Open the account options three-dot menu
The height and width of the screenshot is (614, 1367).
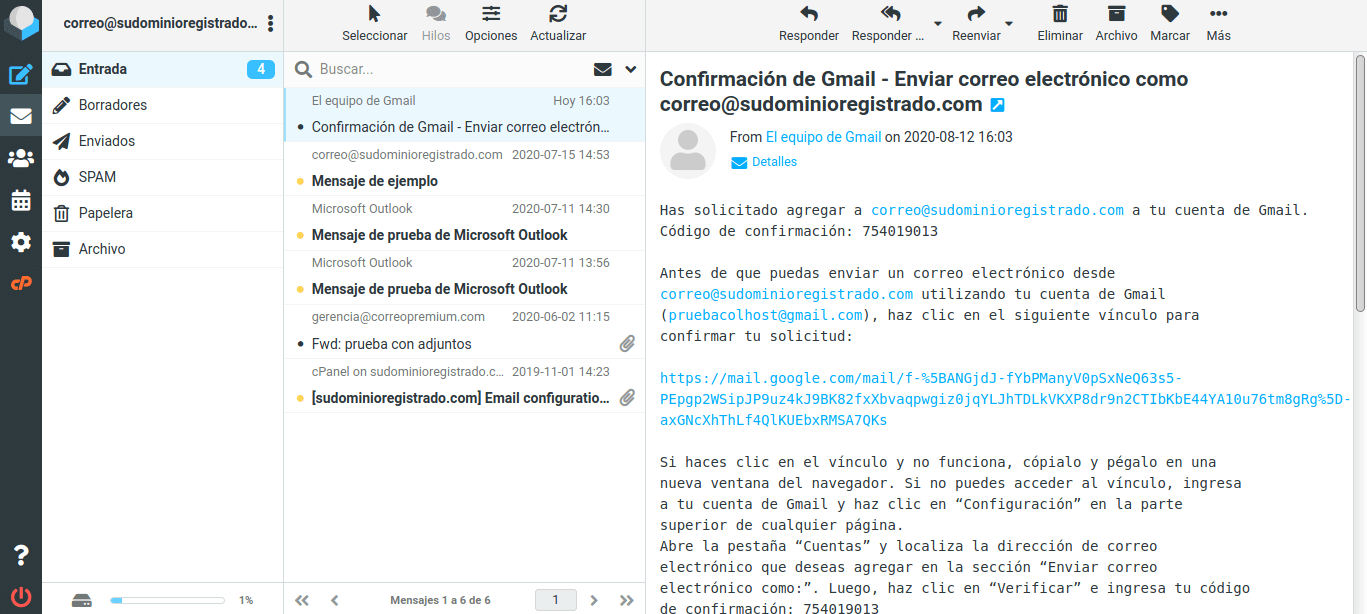(271, 23)
